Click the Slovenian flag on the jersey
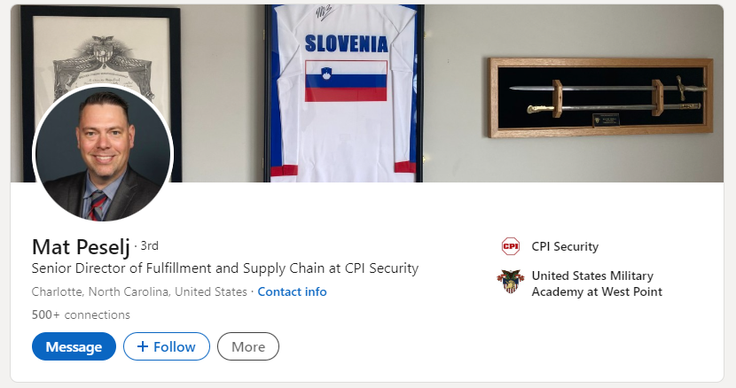 [x=346, y=81]
